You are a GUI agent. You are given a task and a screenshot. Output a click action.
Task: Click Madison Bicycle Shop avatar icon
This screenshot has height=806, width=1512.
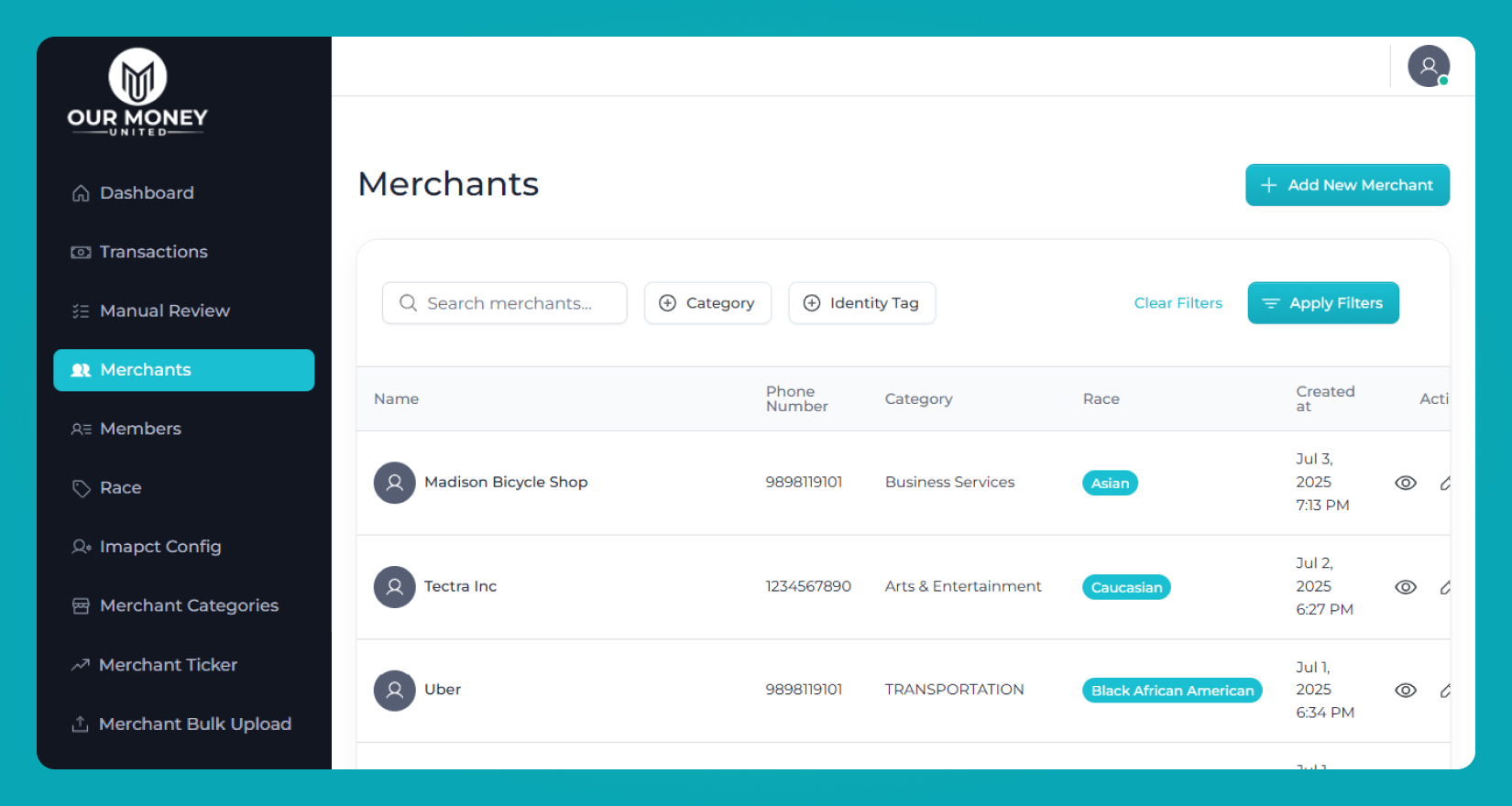[395, 483]
